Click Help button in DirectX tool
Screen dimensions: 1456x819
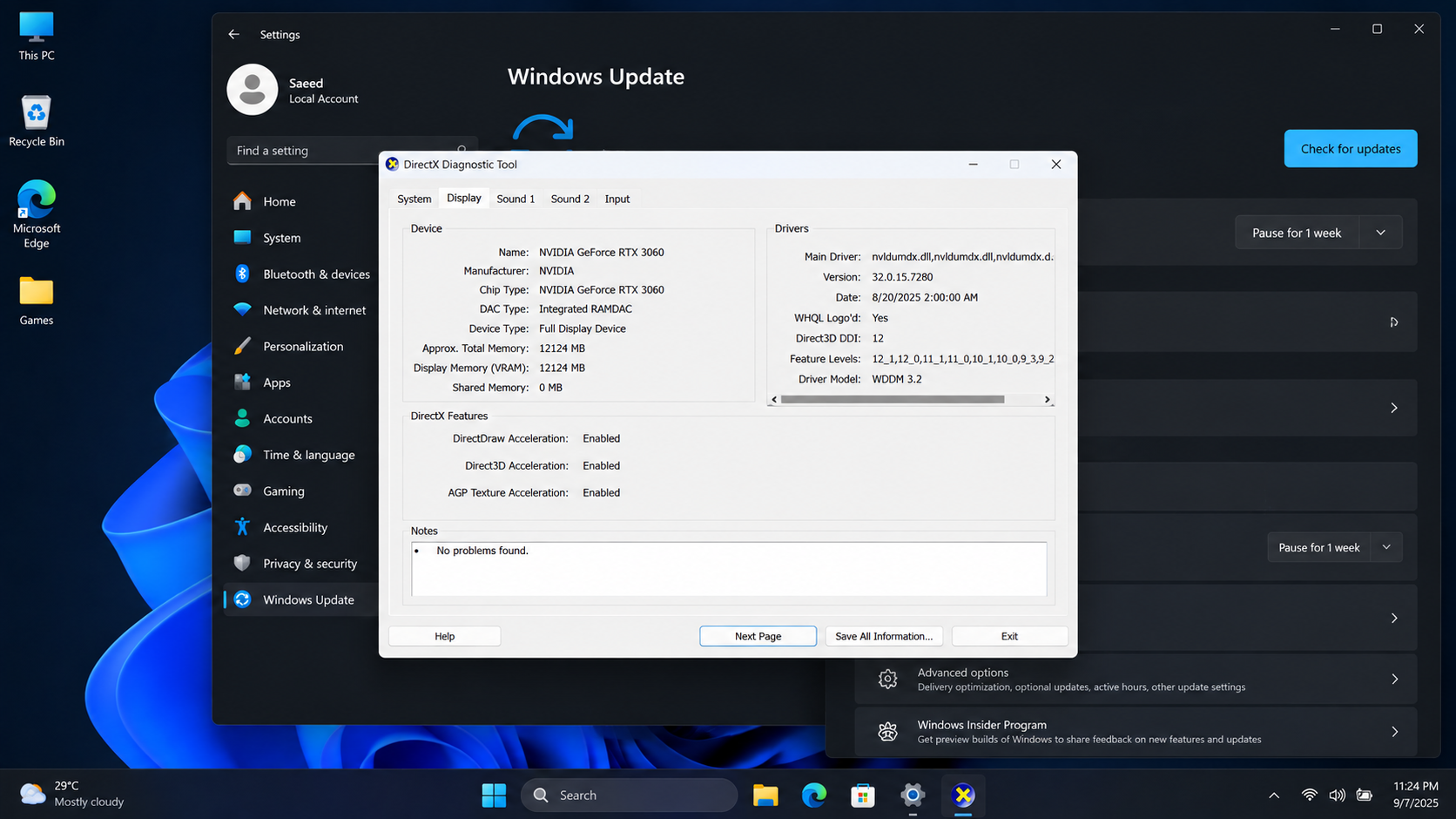pos(444,636)
